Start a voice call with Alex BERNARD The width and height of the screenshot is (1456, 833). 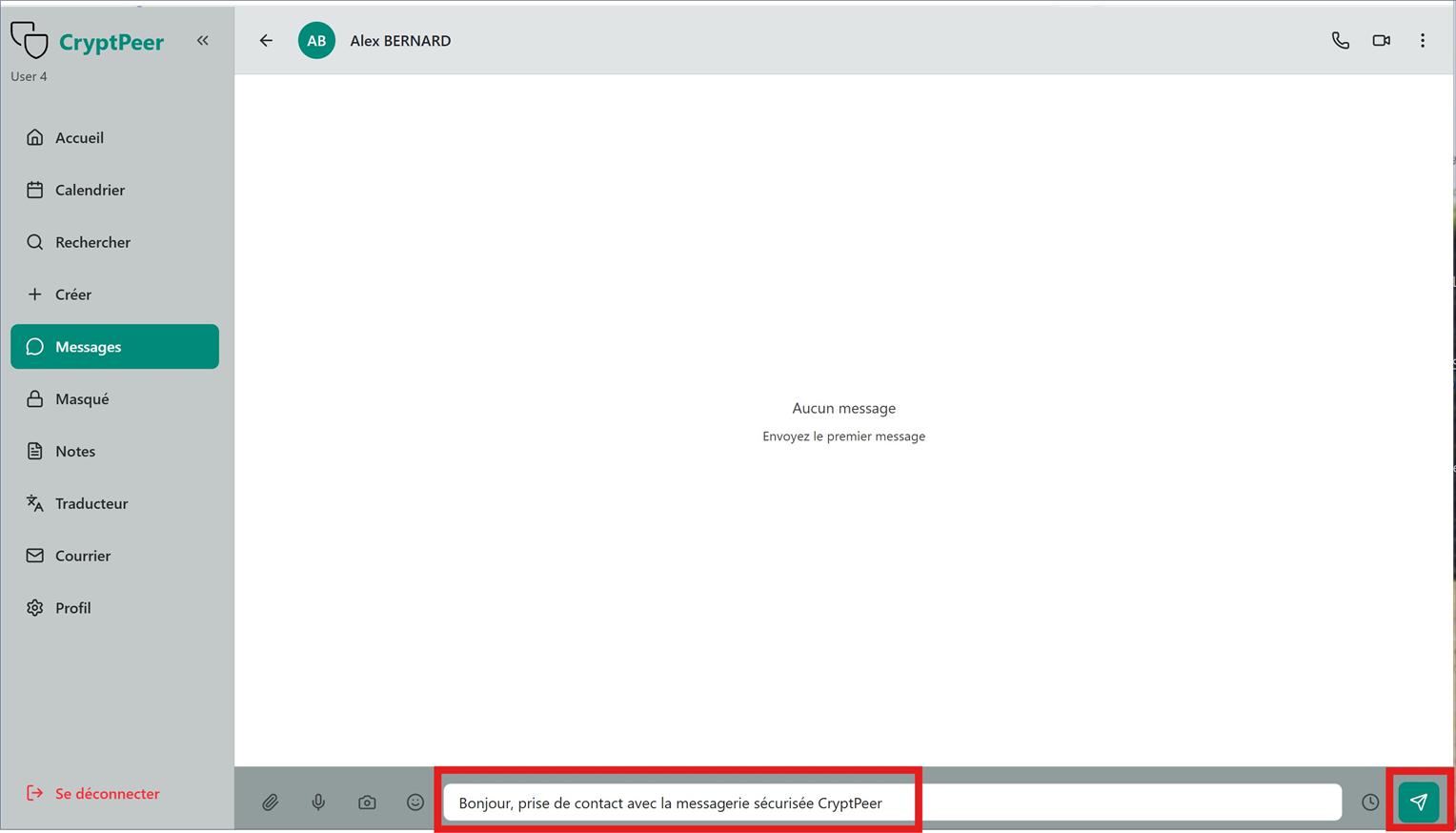1340,41
